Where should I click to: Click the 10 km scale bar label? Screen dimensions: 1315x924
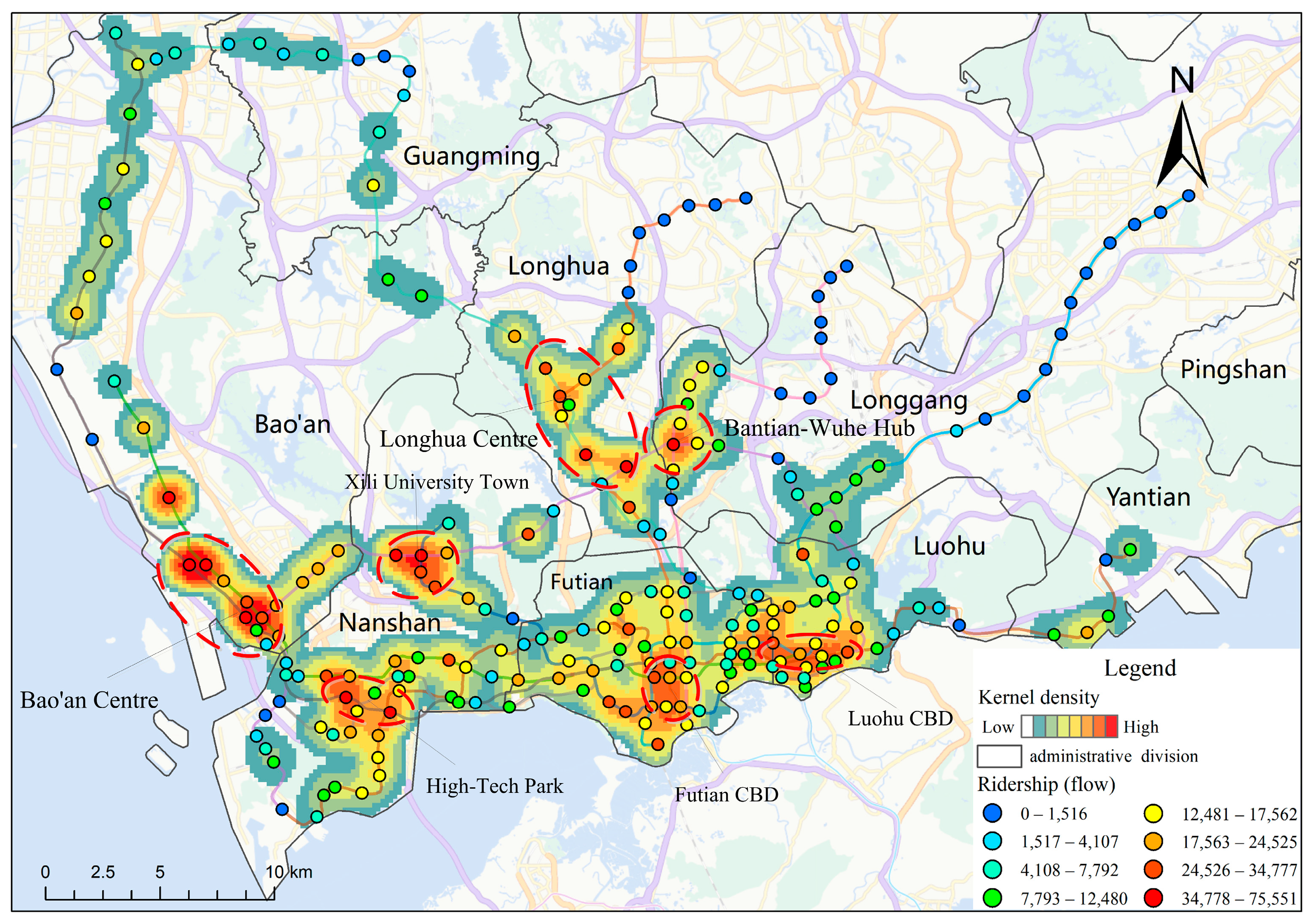[289, 872]
